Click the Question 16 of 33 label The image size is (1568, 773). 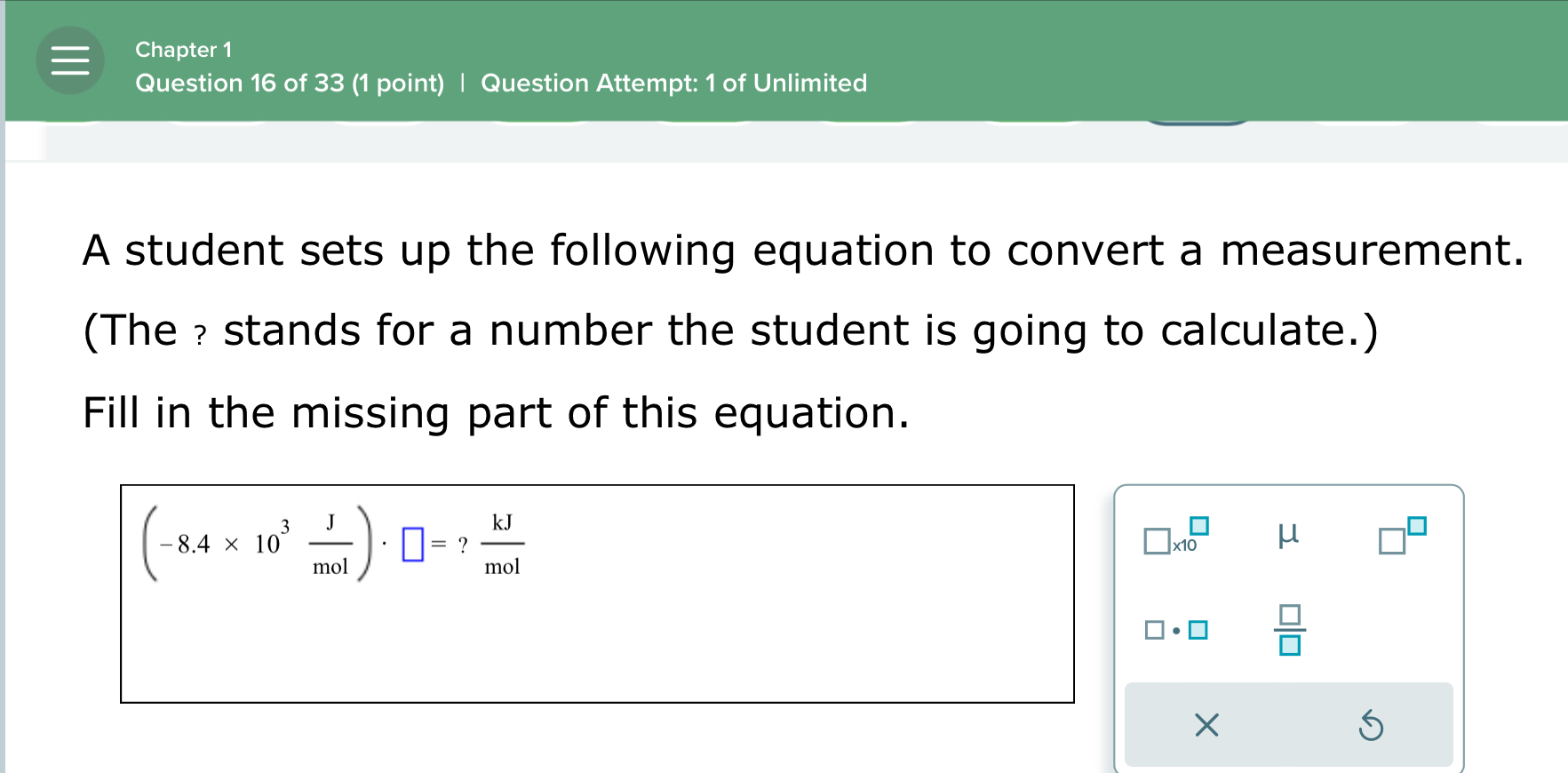click(x=291, y=83)
